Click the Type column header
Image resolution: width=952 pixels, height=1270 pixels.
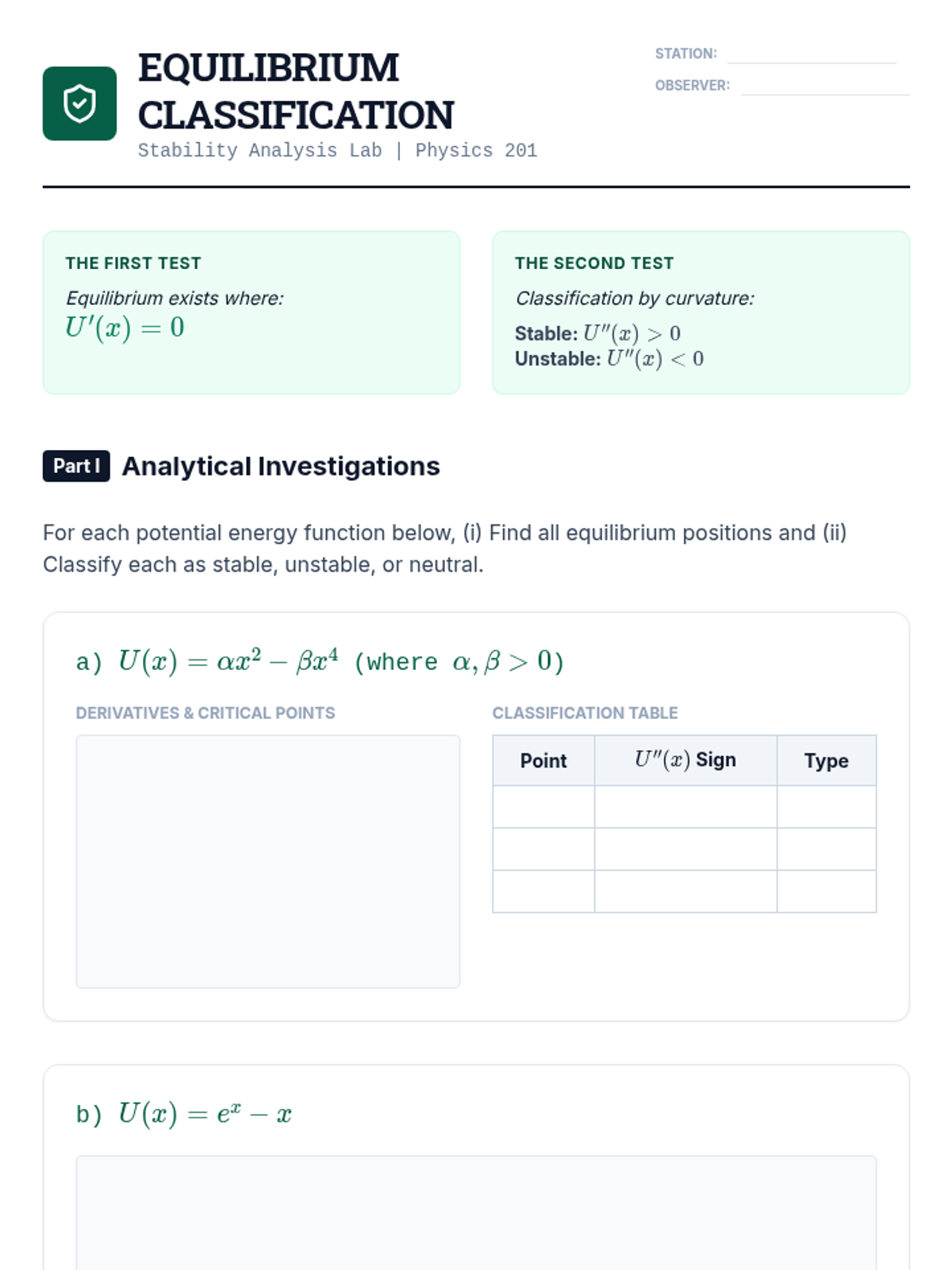[x=827, y=760]
